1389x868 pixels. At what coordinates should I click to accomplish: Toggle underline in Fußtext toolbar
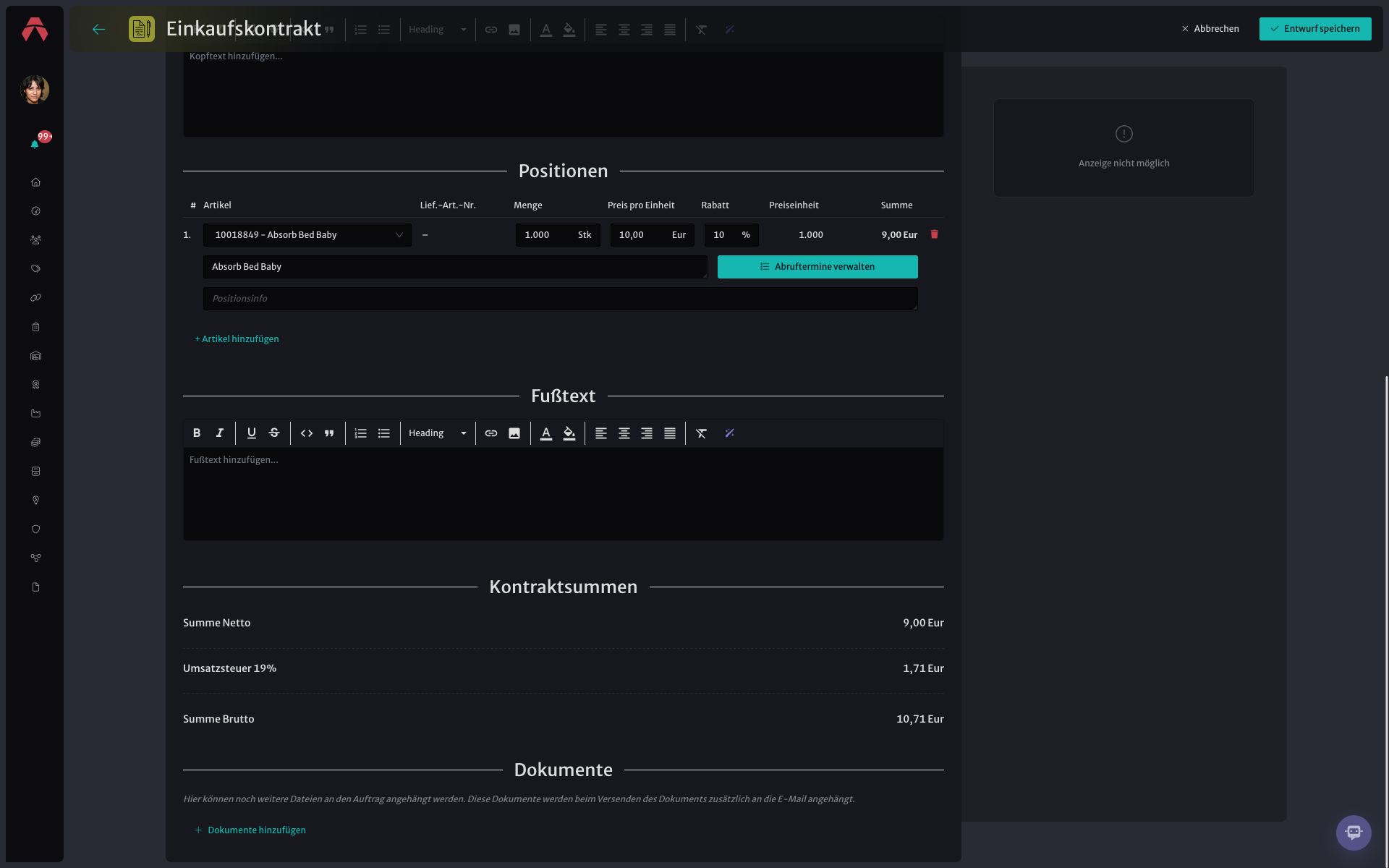pos(251,433)
